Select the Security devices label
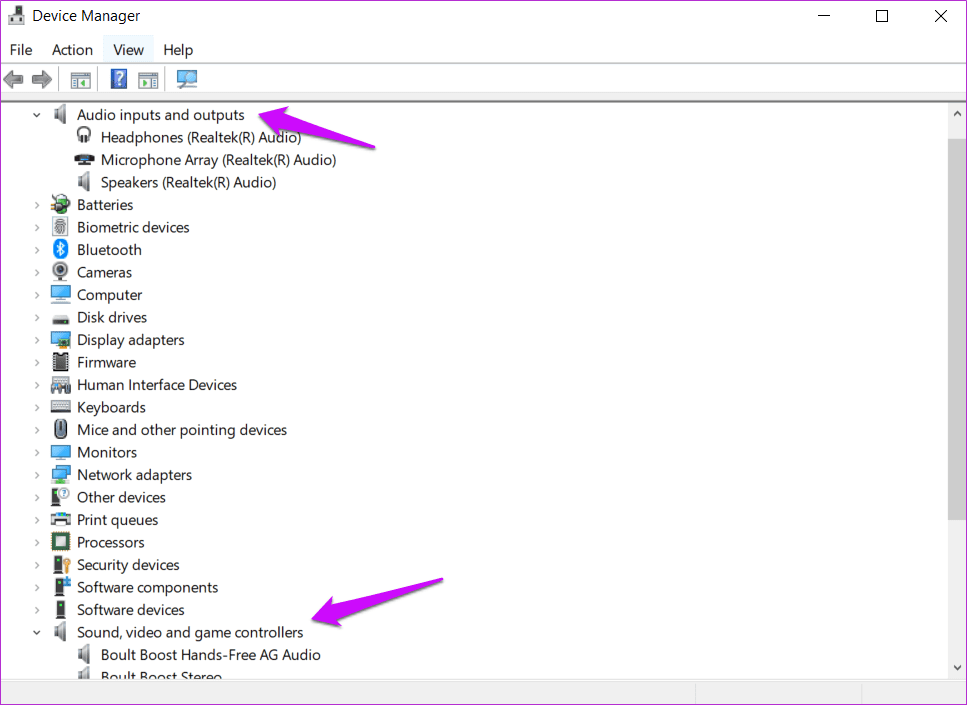This screenshot has width=967, height=705. pos(128,565)
